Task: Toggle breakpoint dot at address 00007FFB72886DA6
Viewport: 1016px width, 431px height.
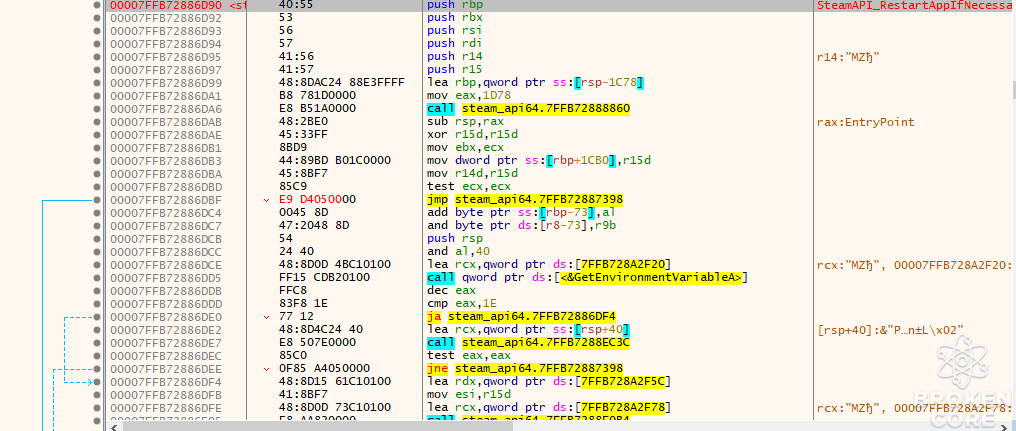Action: (97, 108)
